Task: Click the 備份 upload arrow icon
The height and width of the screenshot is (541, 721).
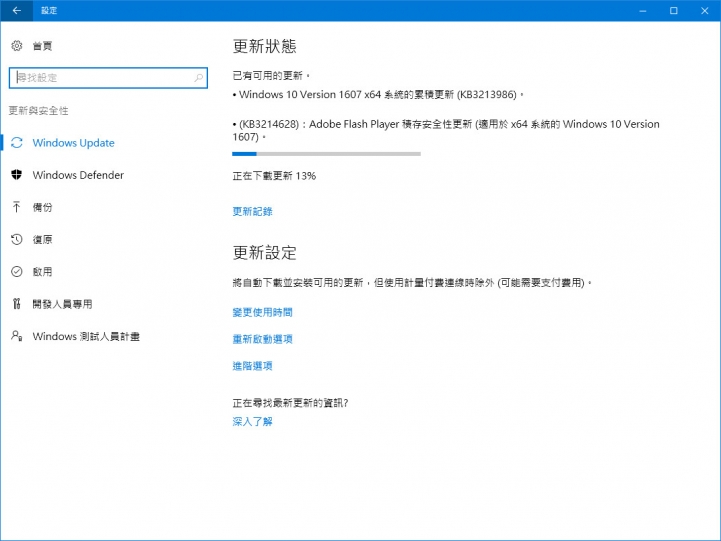Action: (x=17, y=207)
